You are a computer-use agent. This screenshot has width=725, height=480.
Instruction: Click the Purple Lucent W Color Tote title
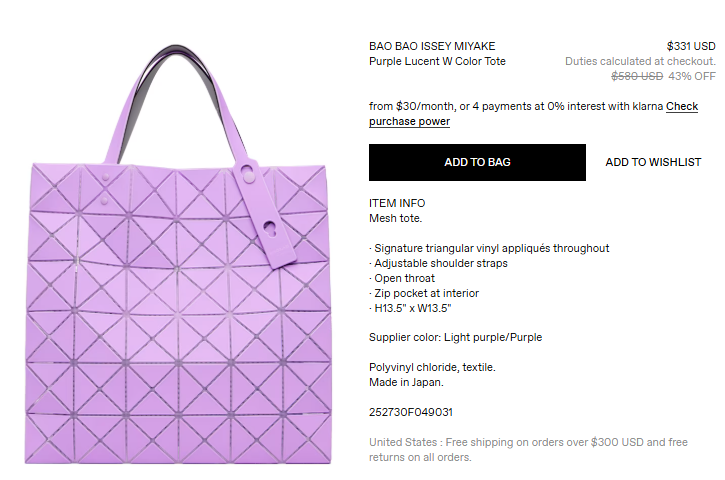pyautogui.click(x=437, y=61)
